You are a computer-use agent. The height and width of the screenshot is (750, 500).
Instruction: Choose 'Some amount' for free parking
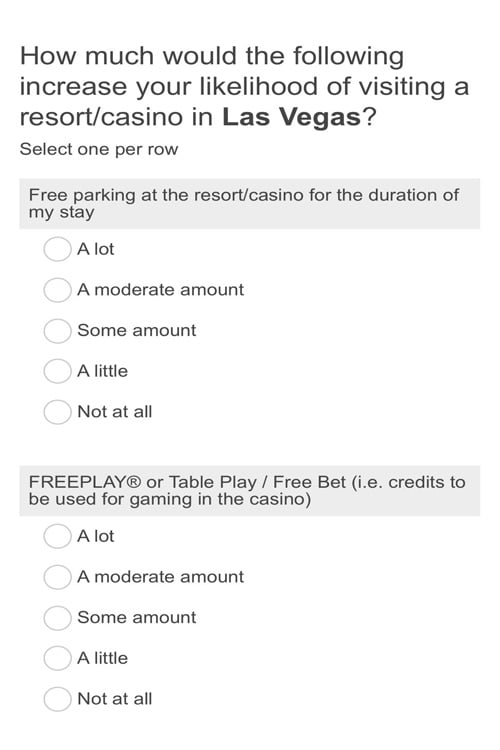[x=57, y=331]
